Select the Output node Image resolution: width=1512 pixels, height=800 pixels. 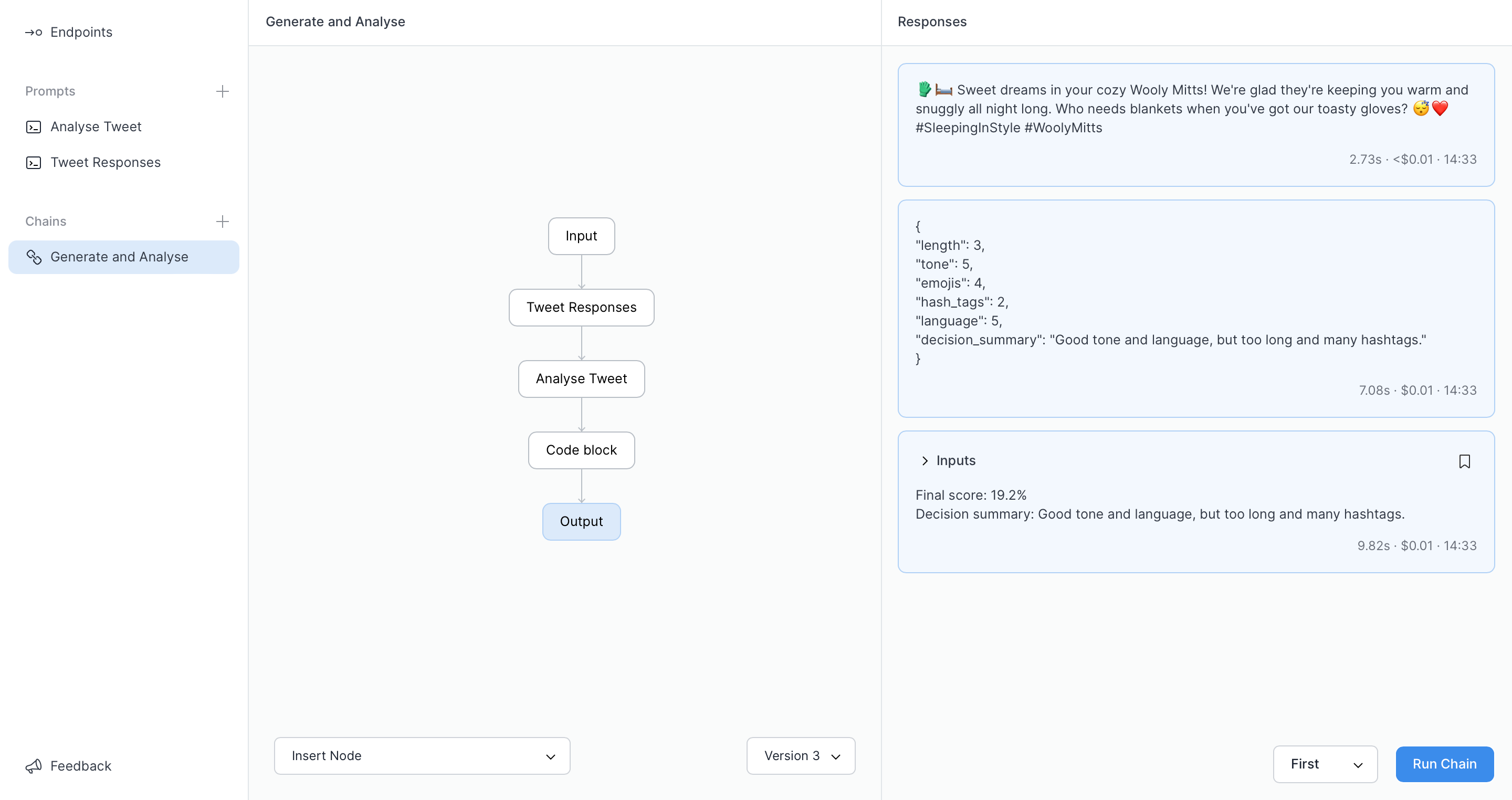coord(581,522)
